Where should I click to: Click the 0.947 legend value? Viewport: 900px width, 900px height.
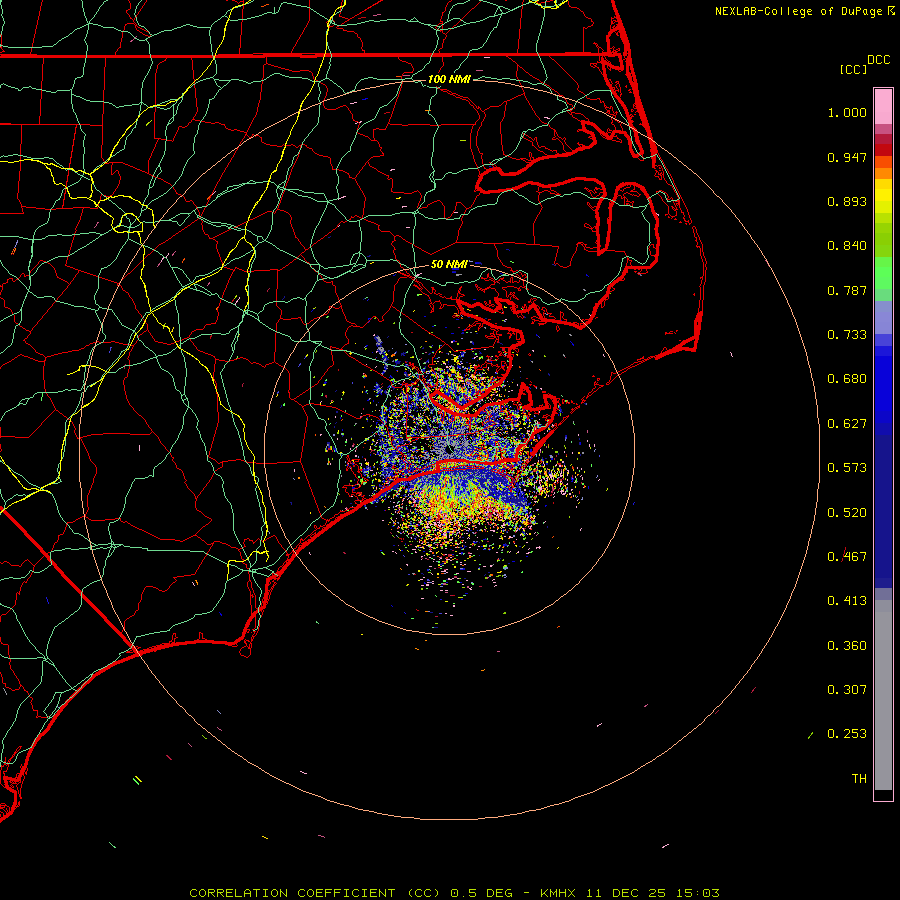coord(847,157)
